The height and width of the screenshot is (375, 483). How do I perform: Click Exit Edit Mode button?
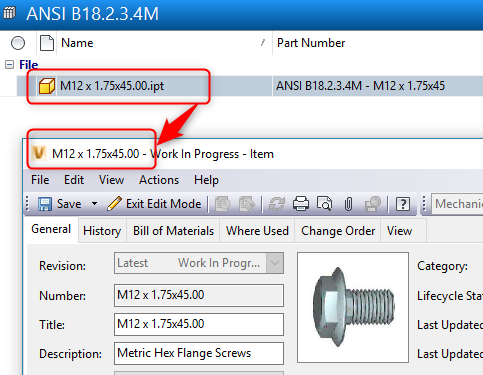pyautogui.click(x=154, y=204)
